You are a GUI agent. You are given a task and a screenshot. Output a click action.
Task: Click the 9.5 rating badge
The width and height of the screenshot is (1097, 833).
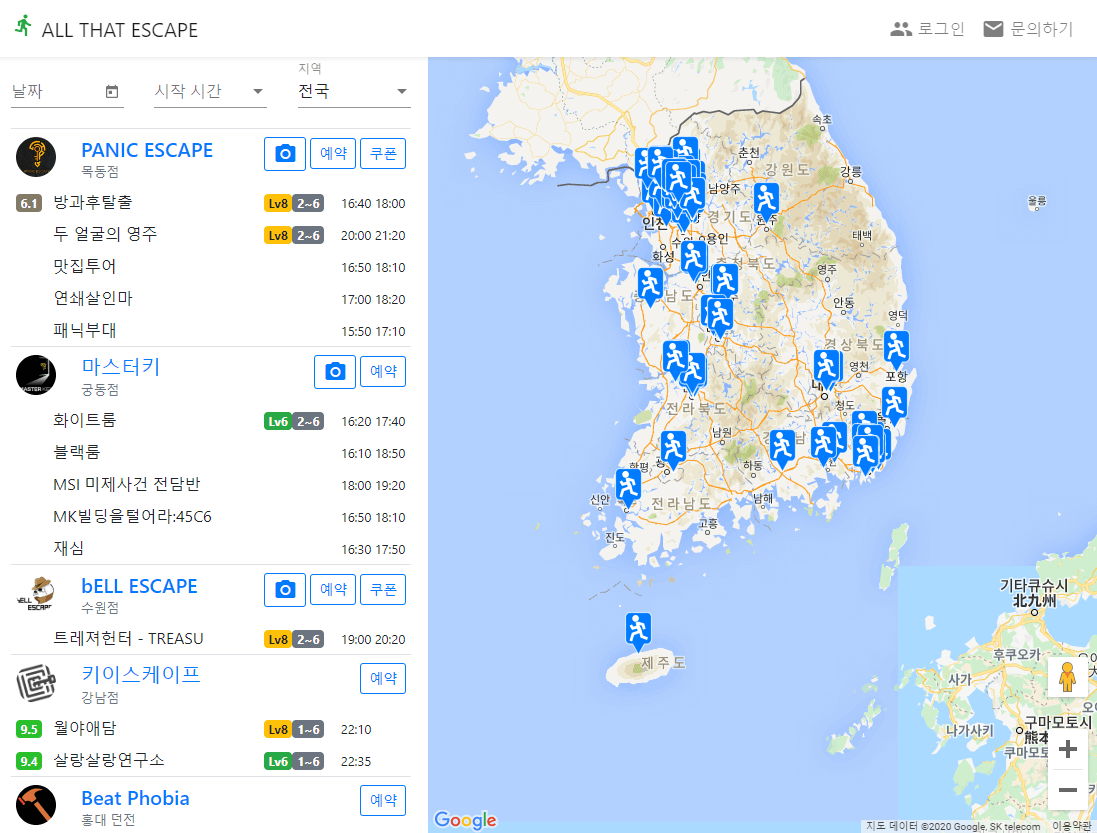[29, 729]
